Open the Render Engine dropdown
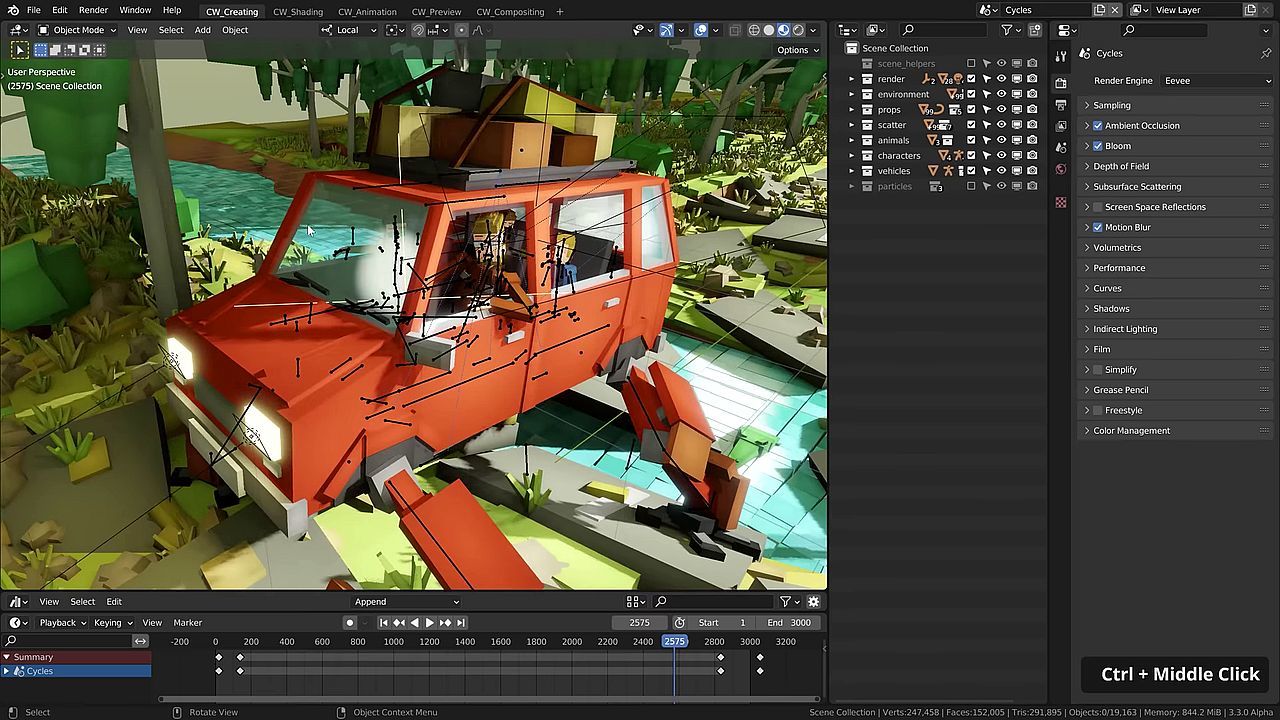The width and height of the screenshot is (1280, 720). tap(1217, 81)
